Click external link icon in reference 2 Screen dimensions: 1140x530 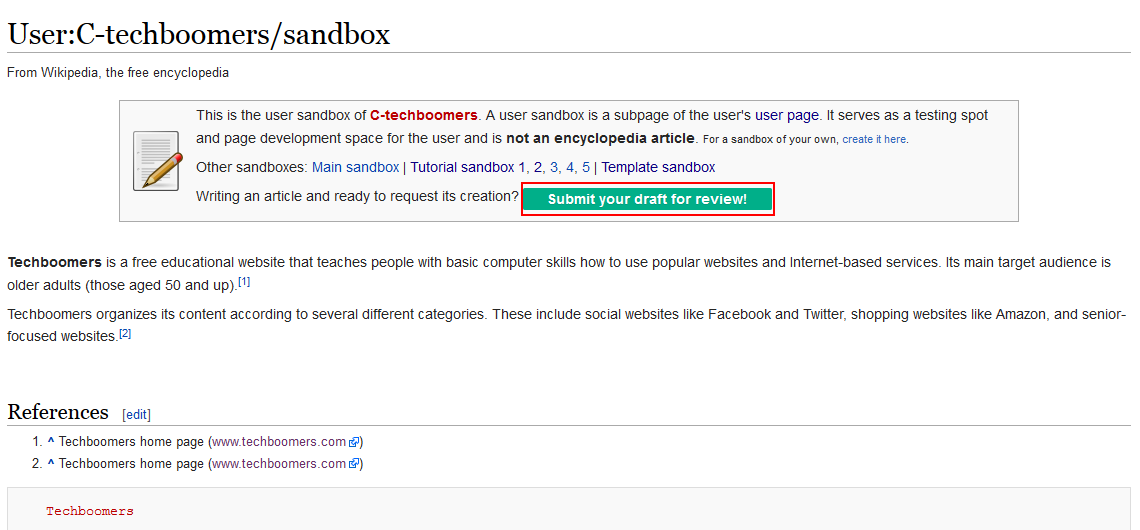tap(354, 464)
